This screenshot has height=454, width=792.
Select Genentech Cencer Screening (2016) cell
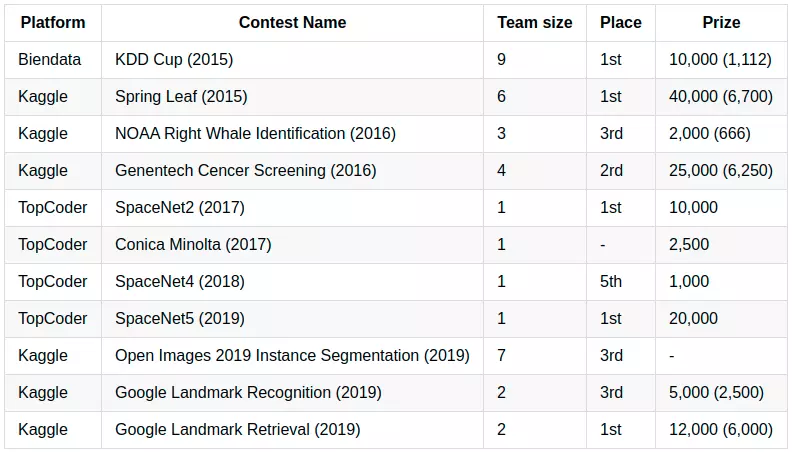point(246,171)
